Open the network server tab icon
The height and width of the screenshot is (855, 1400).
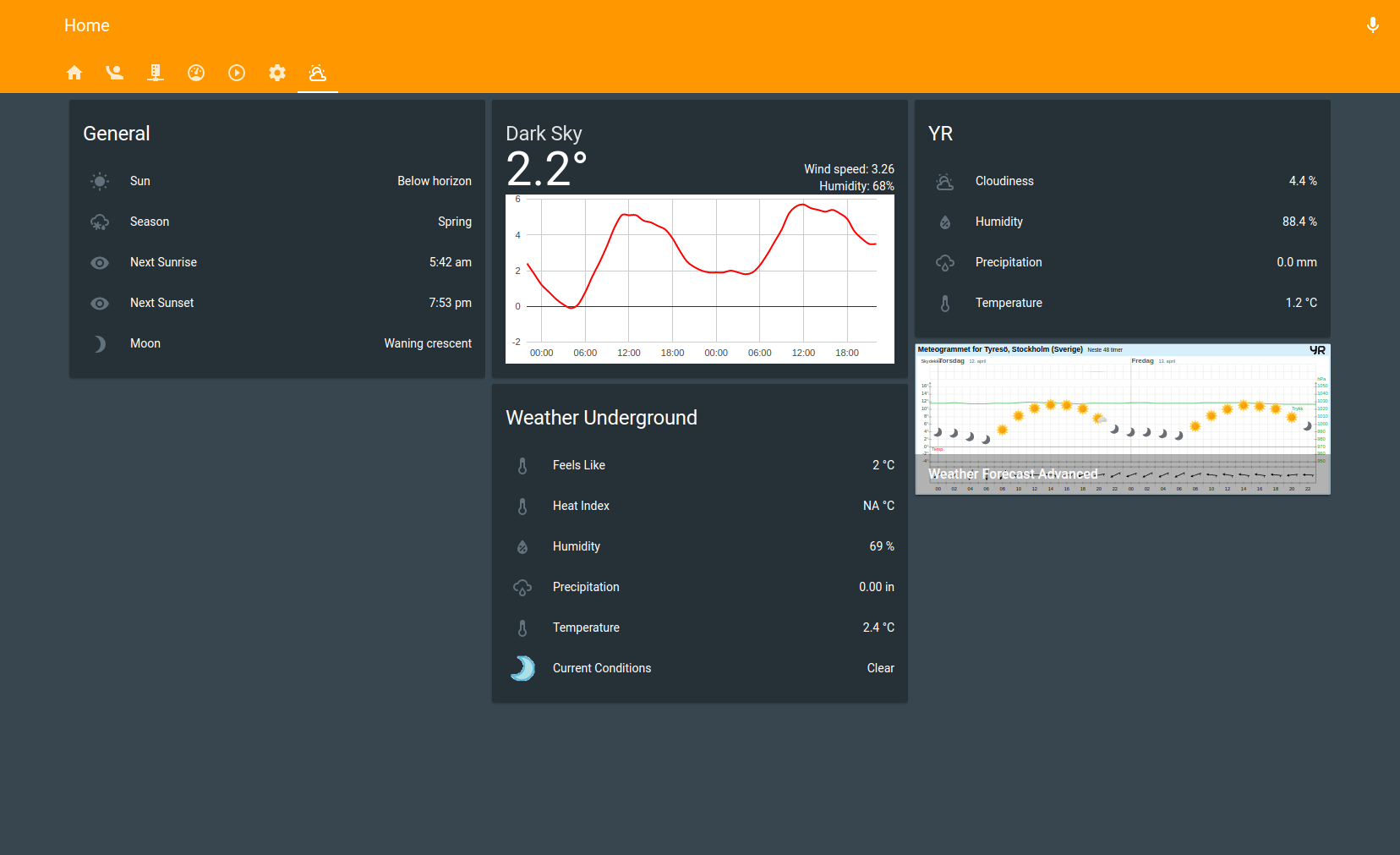coord(156,73)
